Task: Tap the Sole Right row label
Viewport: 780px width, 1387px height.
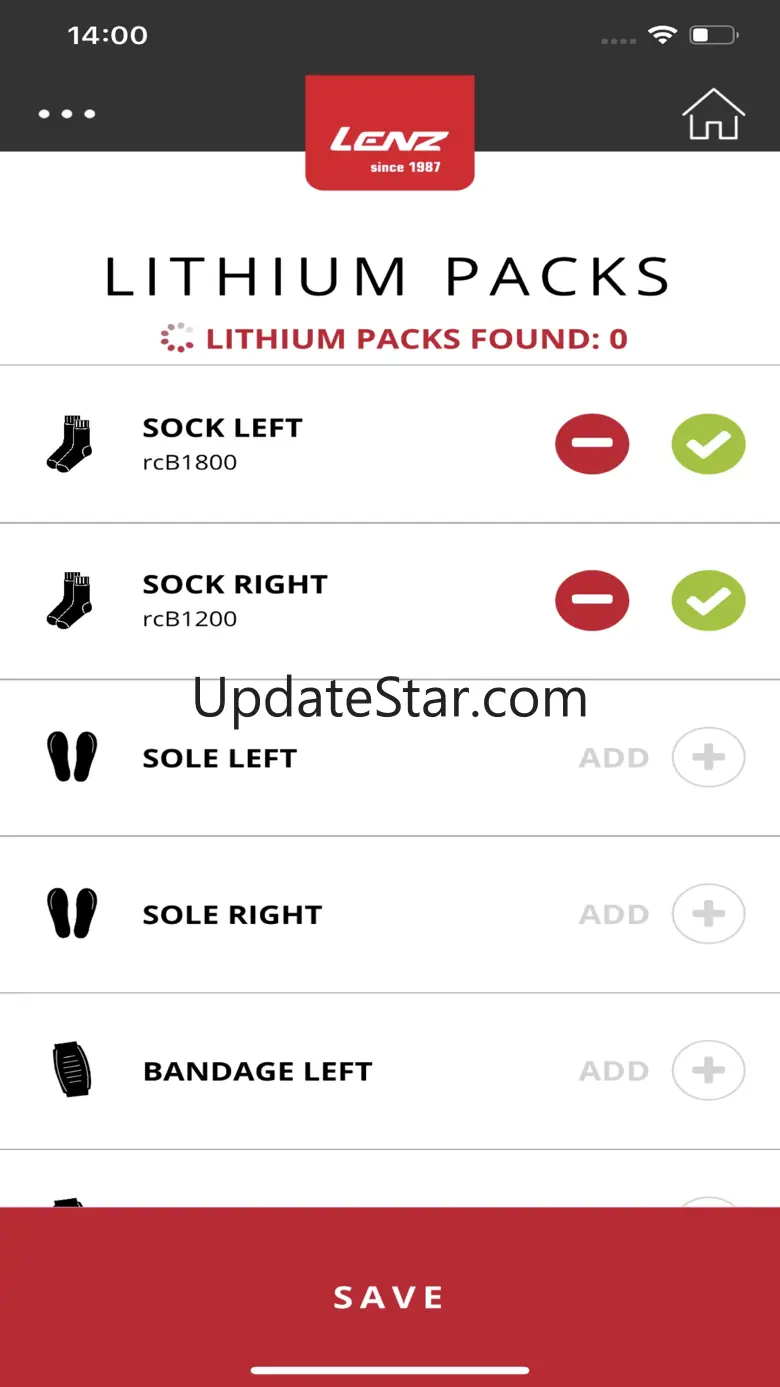Action: [232, 915]
